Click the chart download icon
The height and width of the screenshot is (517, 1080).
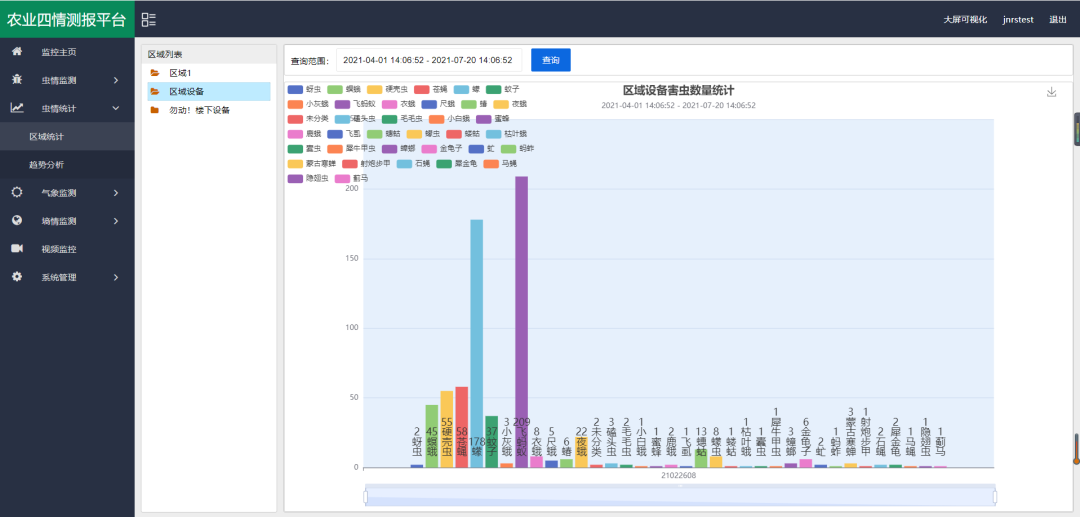[1051, 92]
